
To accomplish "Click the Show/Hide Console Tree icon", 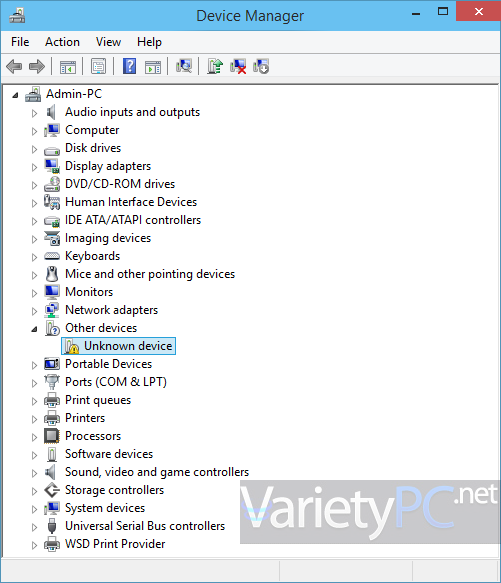I will pos(68,67).
